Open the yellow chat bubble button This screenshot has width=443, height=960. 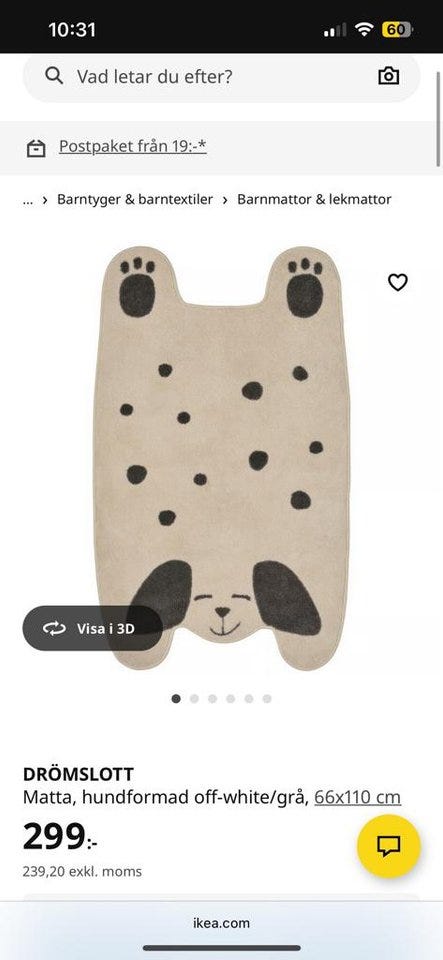pos(389,846)
